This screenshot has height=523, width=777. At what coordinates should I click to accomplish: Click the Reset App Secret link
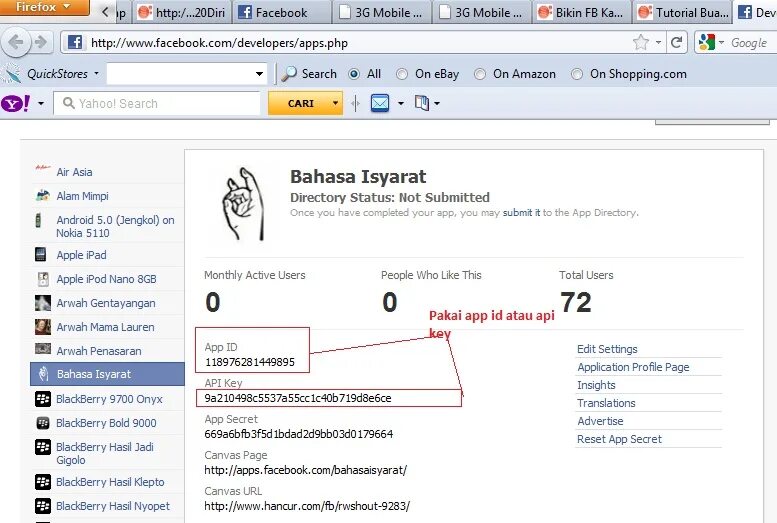pyautogui.click(x=619, y=439)
